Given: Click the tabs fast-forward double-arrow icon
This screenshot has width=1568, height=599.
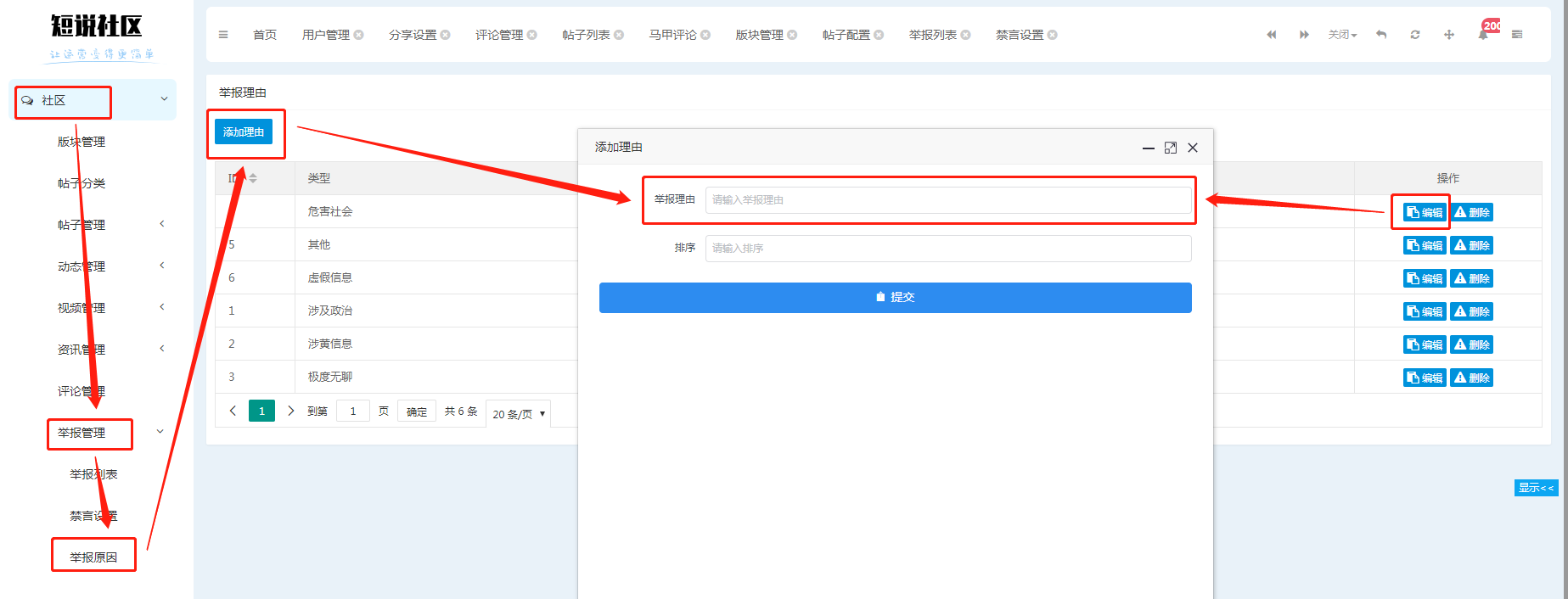Looking at the screenshot, I should (x=1304, y=35).
